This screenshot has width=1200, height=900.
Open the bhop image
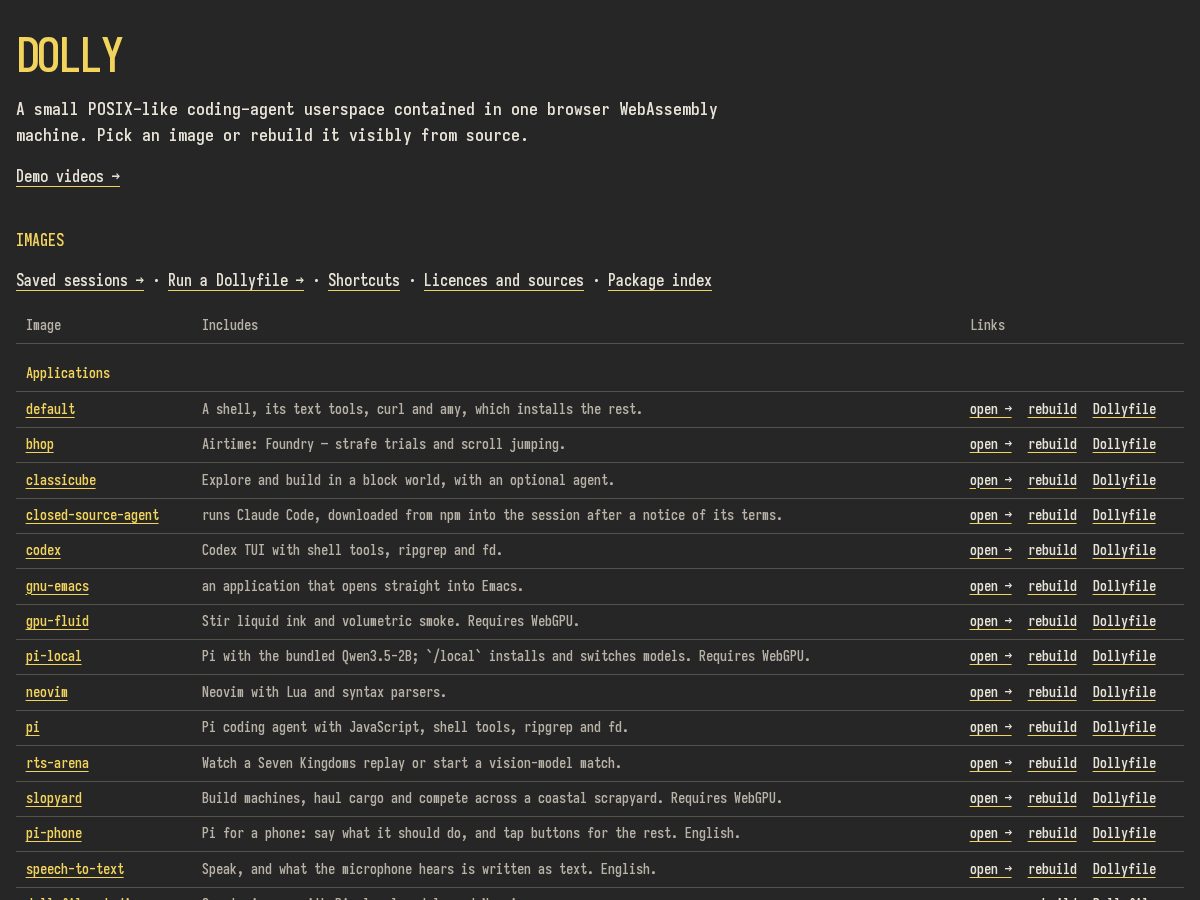click(991, 444)
